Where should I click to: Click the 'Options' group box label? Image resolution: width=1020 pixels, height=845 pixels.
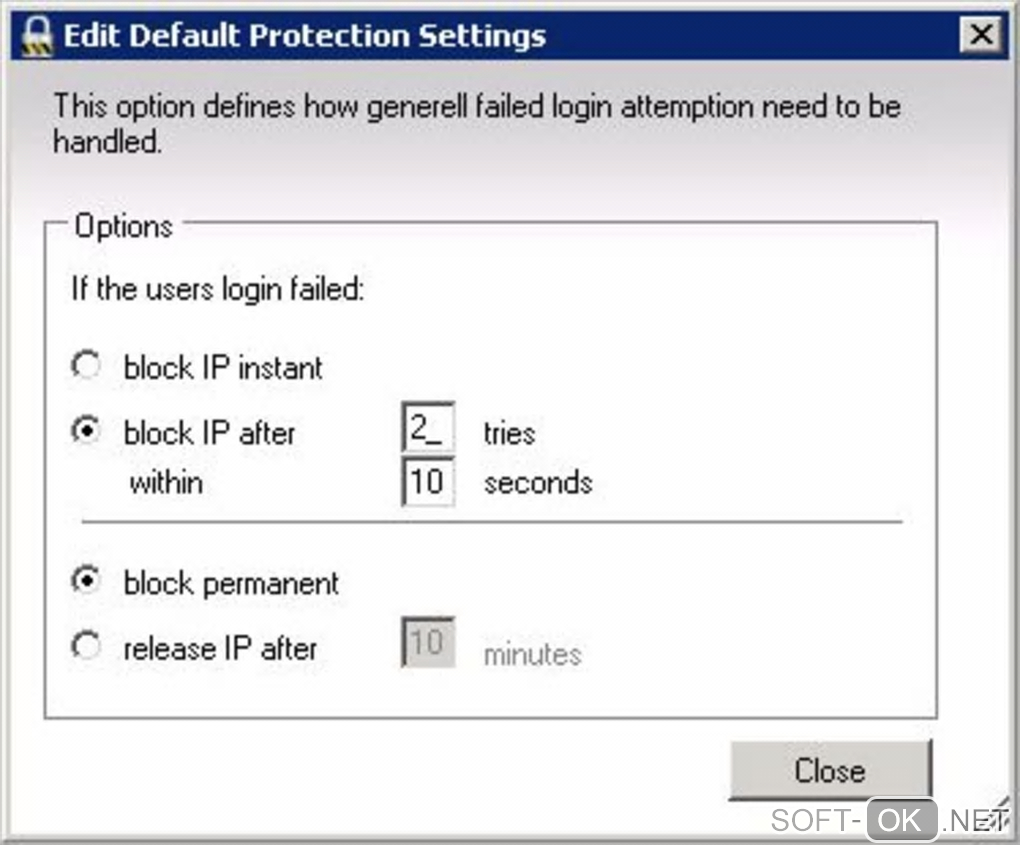click(x=124, y=226)
